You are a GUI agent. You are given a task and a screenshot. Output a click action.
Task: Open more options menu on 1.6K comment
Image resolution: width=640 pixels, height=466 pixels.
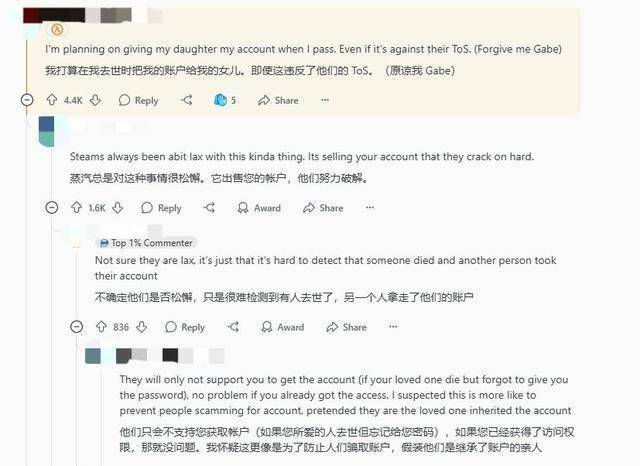pos(370,208)
